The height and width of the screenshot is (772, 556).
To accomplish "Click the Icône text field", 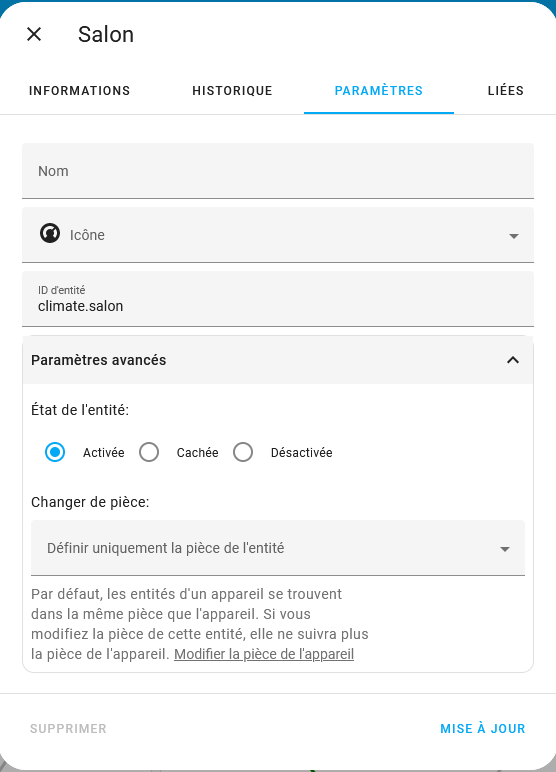I will click(x=278, y=235).
